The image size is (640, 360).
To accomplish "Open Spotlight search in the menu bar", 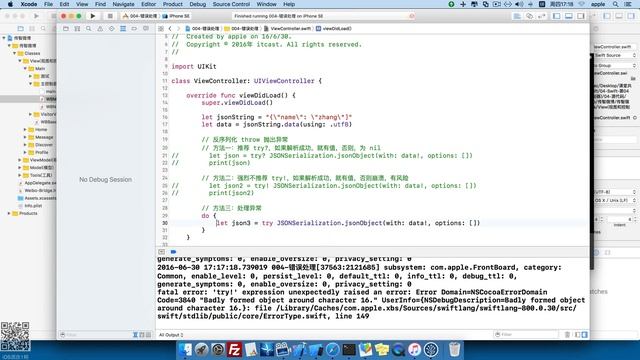I will (x=615, y=4).
